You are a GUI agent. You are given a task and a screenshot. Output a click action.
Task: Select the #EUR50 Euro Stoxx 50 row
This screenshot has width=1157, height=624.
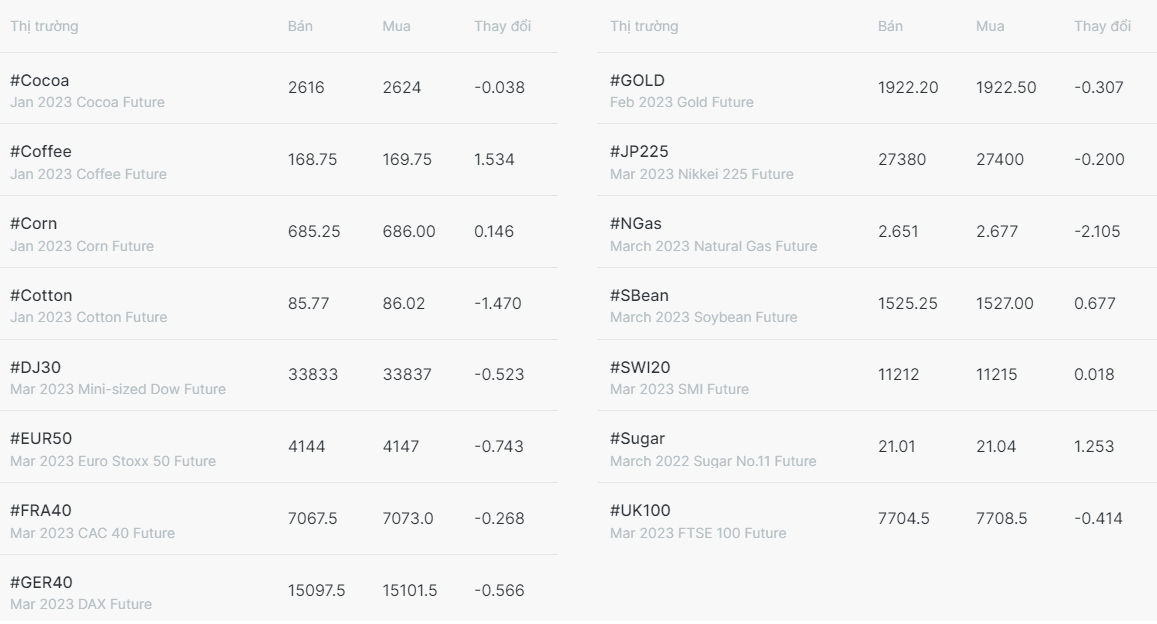pyautogui.click(x=279, y=447)
